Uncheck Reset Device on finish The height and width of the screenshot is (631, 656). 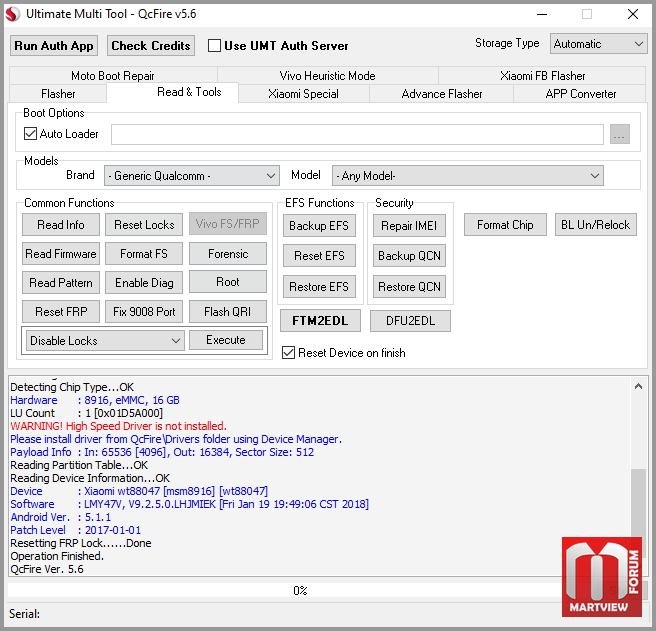(288, 353)
